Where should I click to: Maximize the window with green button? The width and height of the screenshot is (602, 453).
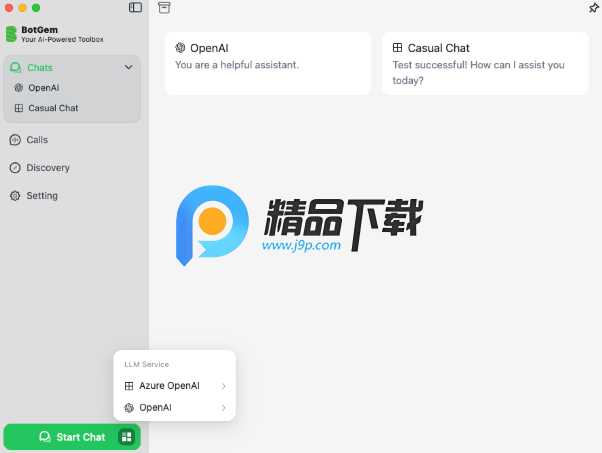coord(36,8)
